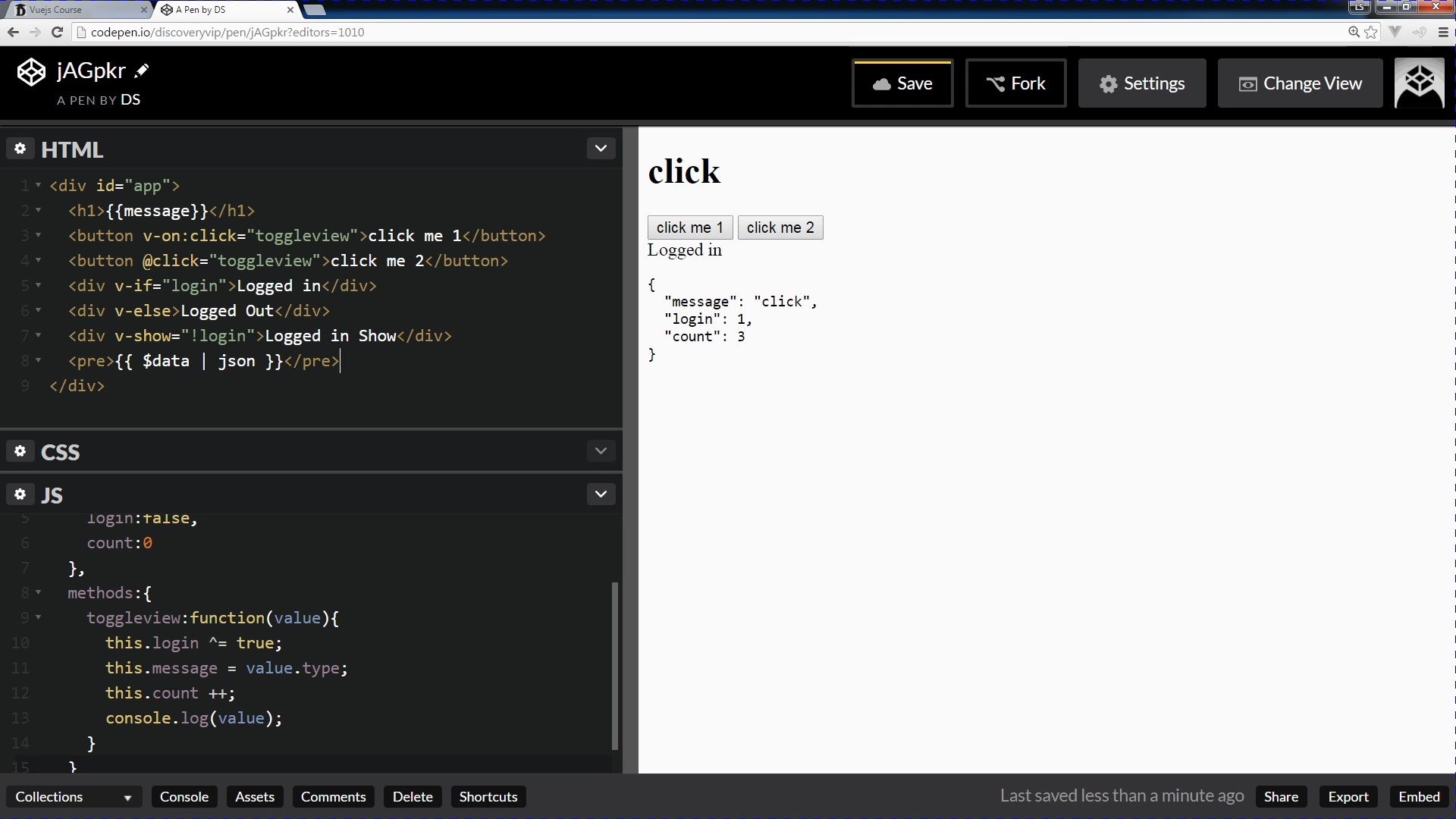Go forward with browser forward arrow
The width and height of the screenshot is (1456, 819).
tap(35, 32)
